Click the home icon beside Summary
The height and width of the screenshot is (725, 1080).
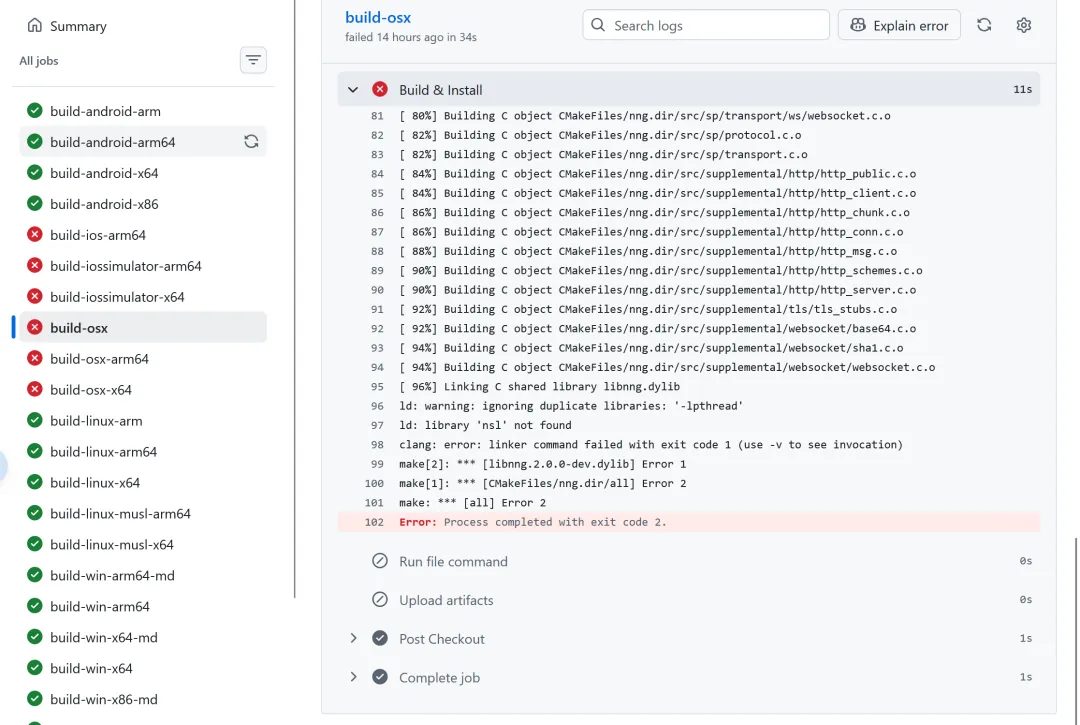(x=35, y=26)
